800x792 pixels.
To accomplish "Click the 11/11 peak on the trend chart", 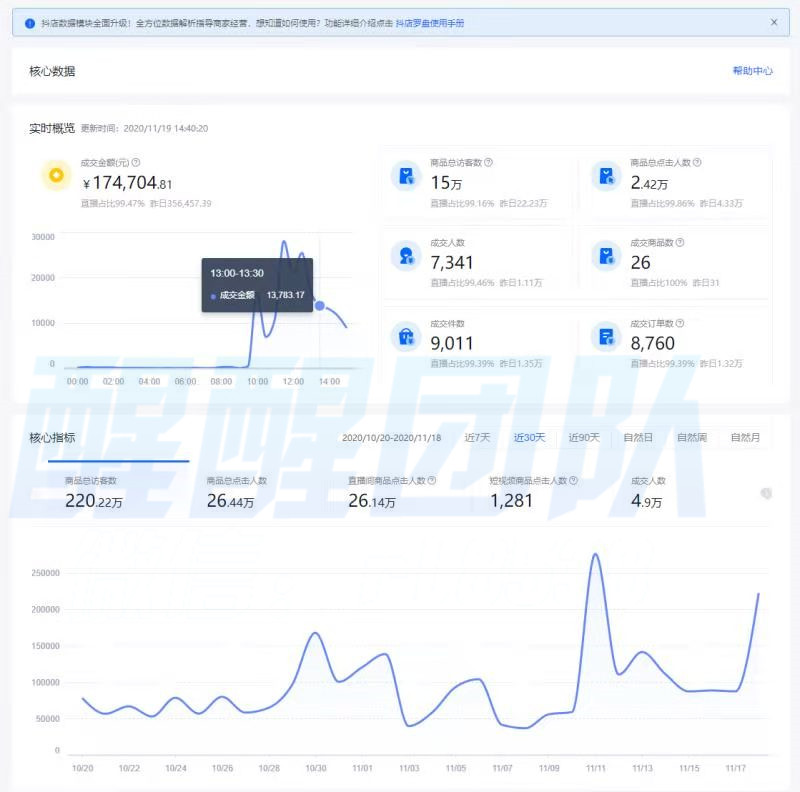I will (x=596, y=555).
